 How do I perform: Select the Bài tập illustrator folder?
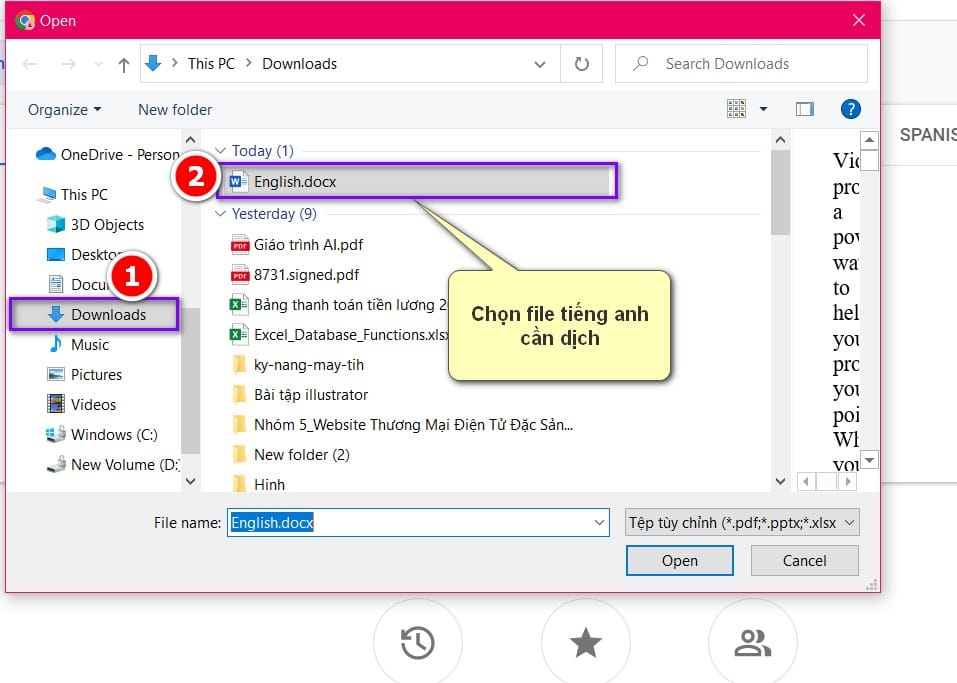[300, 395]
